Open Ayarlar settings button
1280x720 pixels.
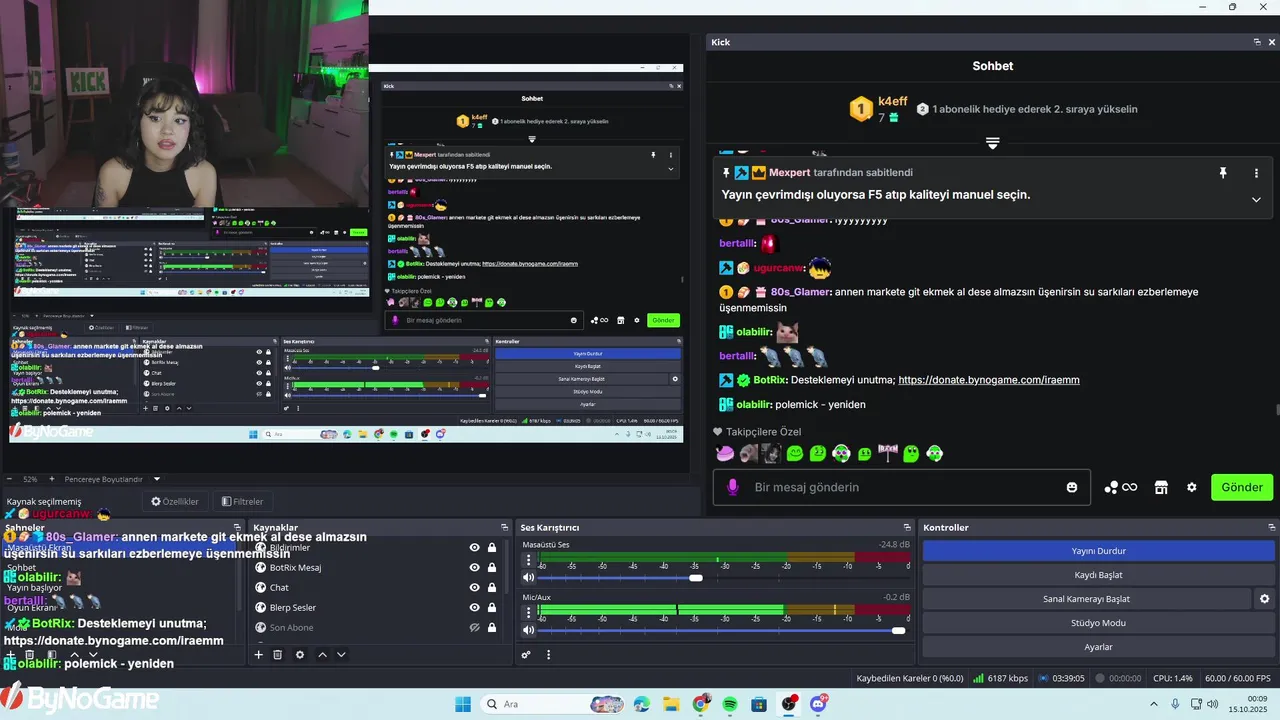point(1098,647)
